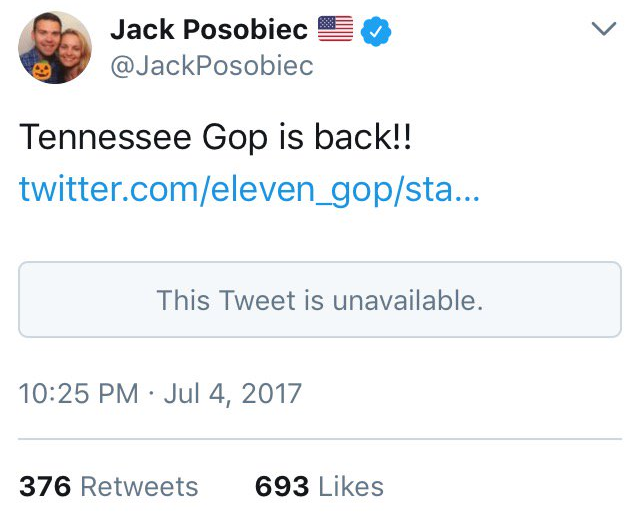Screen dimensions: 634x513
Task: Visit the @JackPosobiec handle
Action: pyautogui.click(x=211, y=66)
